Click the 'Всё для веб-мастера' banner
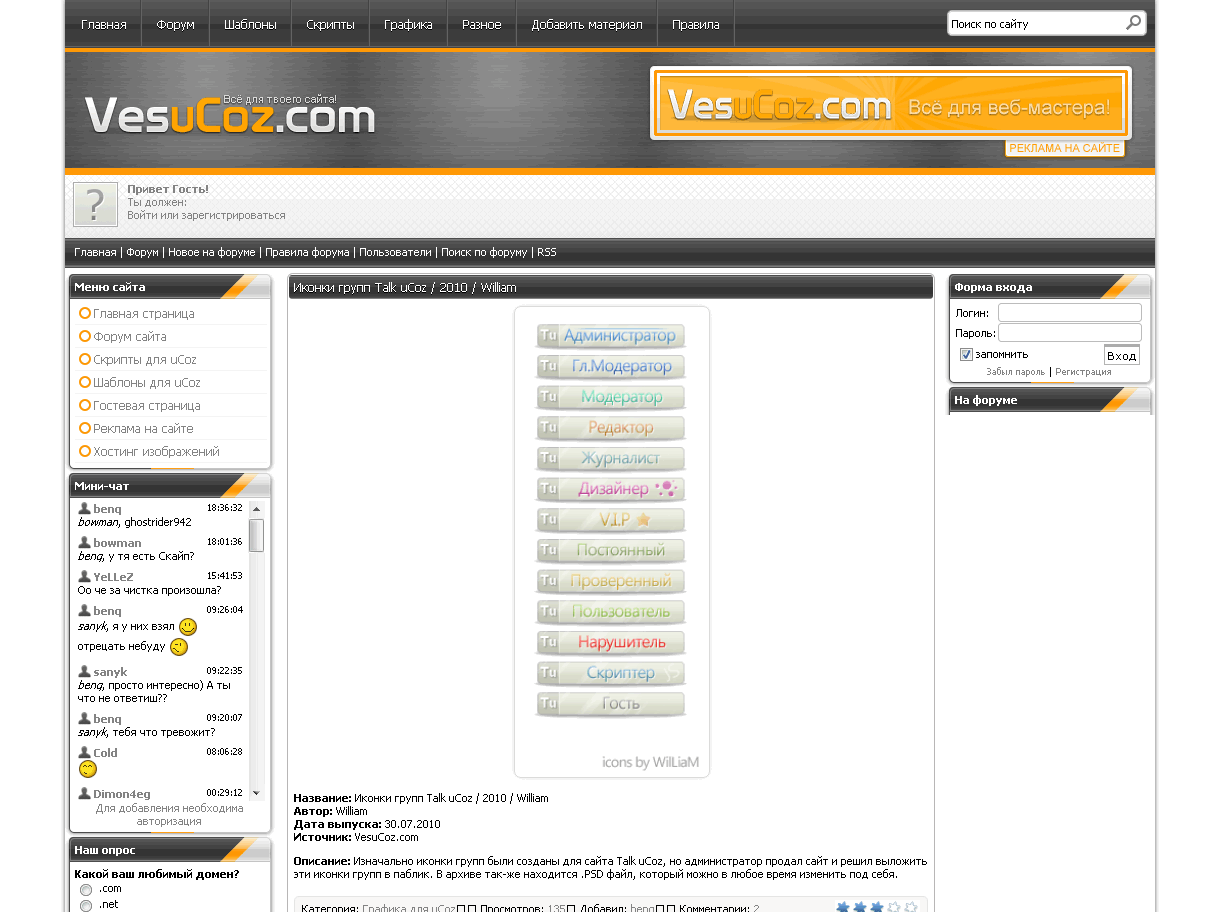 click(x=891, y=104)
